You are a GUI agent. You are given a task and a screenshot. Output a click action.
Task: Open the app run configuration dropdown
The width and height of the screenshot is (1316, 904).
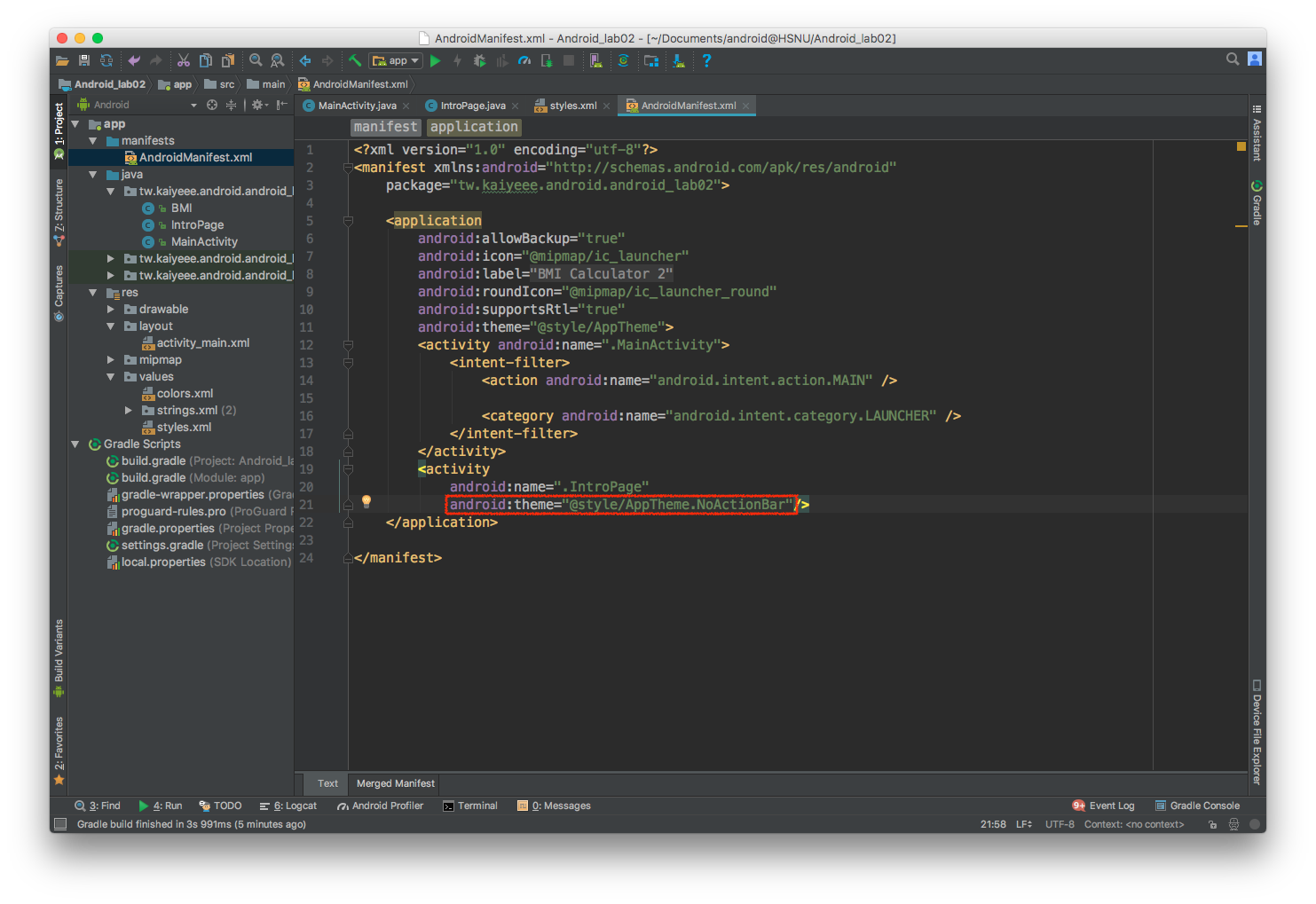(396, 60)
